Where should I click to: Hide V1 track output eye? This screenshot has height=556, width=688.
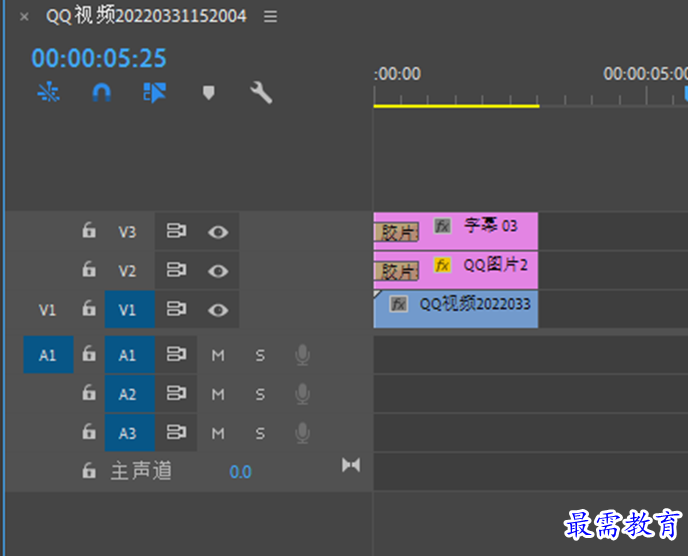pyautogui.click(x=218, y=310)
